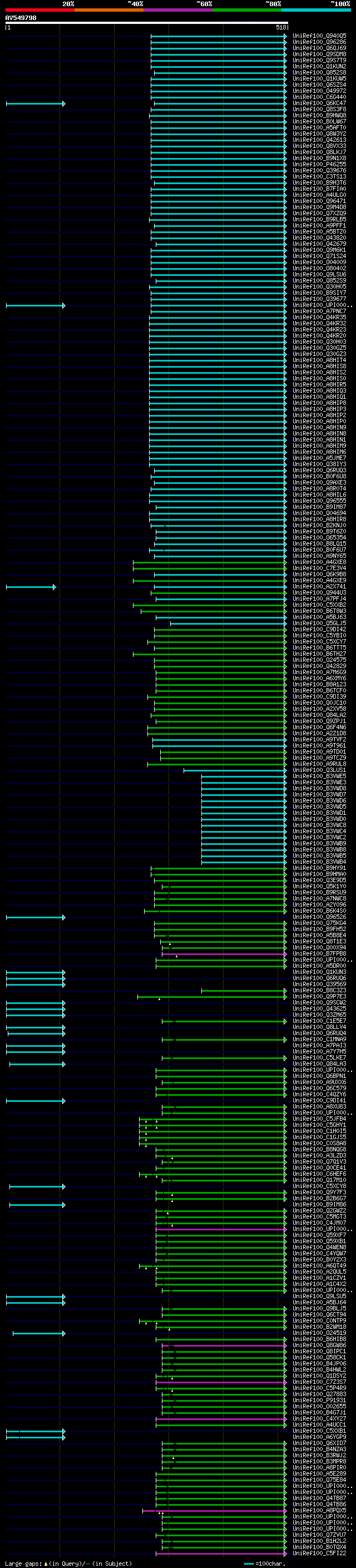This screenshot has width=356, height=1568.
Task: Select hit UniRef100_A9T961
Action: click(319, 746)
